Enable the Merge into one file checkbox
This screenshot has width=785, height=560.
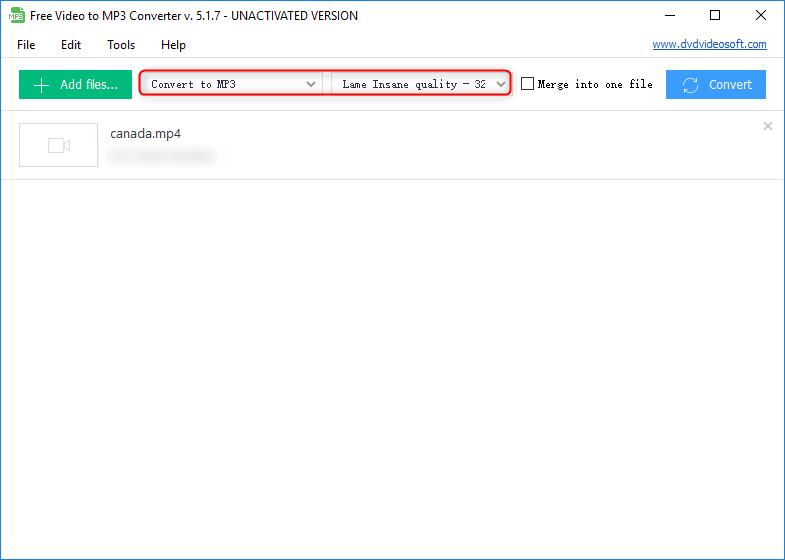point(528,85)
